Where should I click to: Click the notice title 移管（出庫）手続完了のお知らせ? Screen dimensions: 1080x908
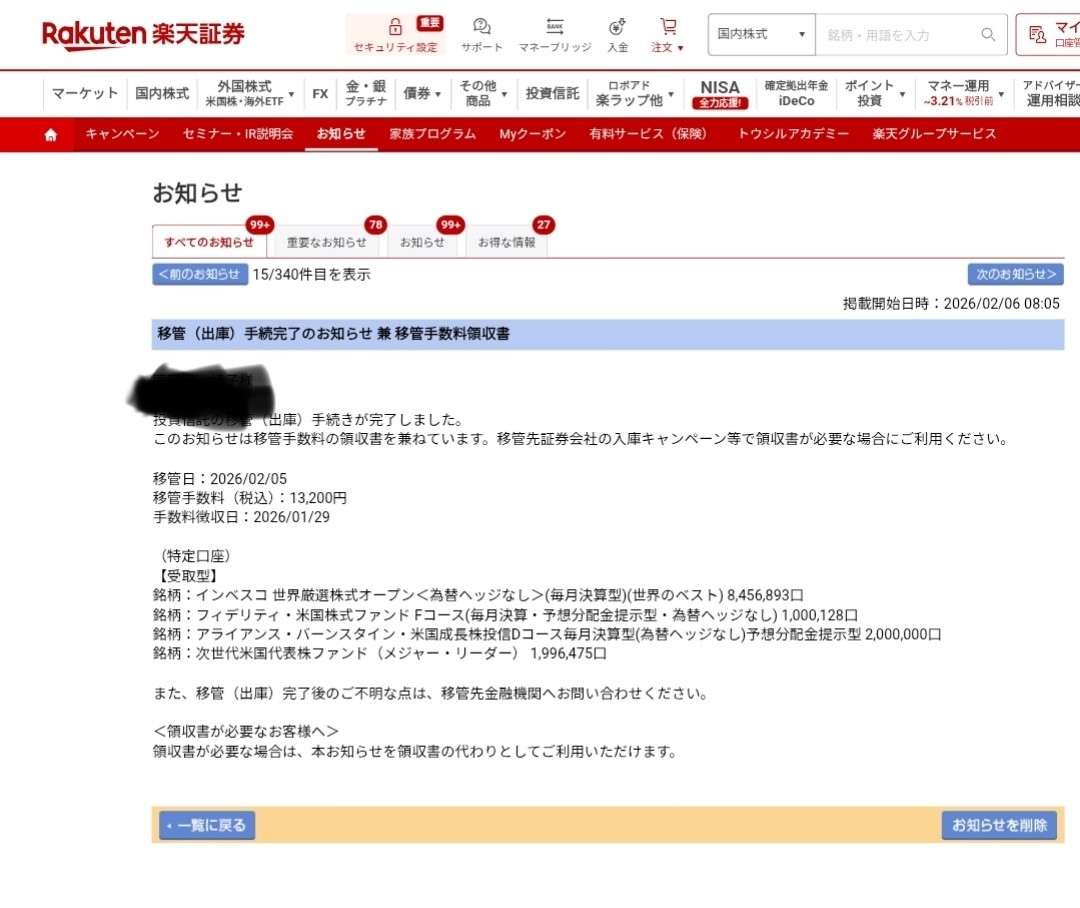pyautogui.click(x=333, y=334)
